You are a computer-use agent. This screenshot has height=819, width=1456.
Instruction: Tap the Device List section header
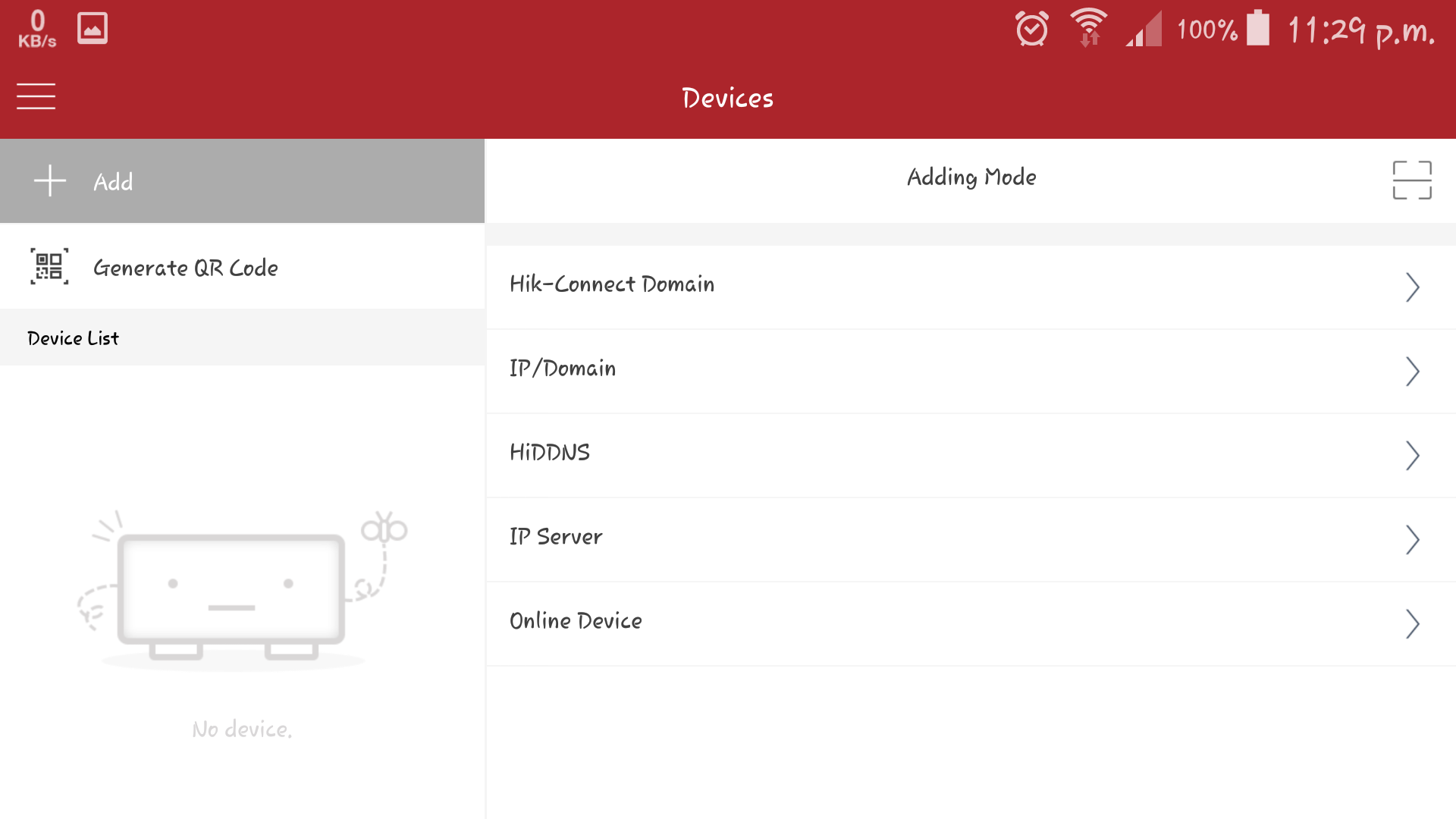(x=74, y=338)
